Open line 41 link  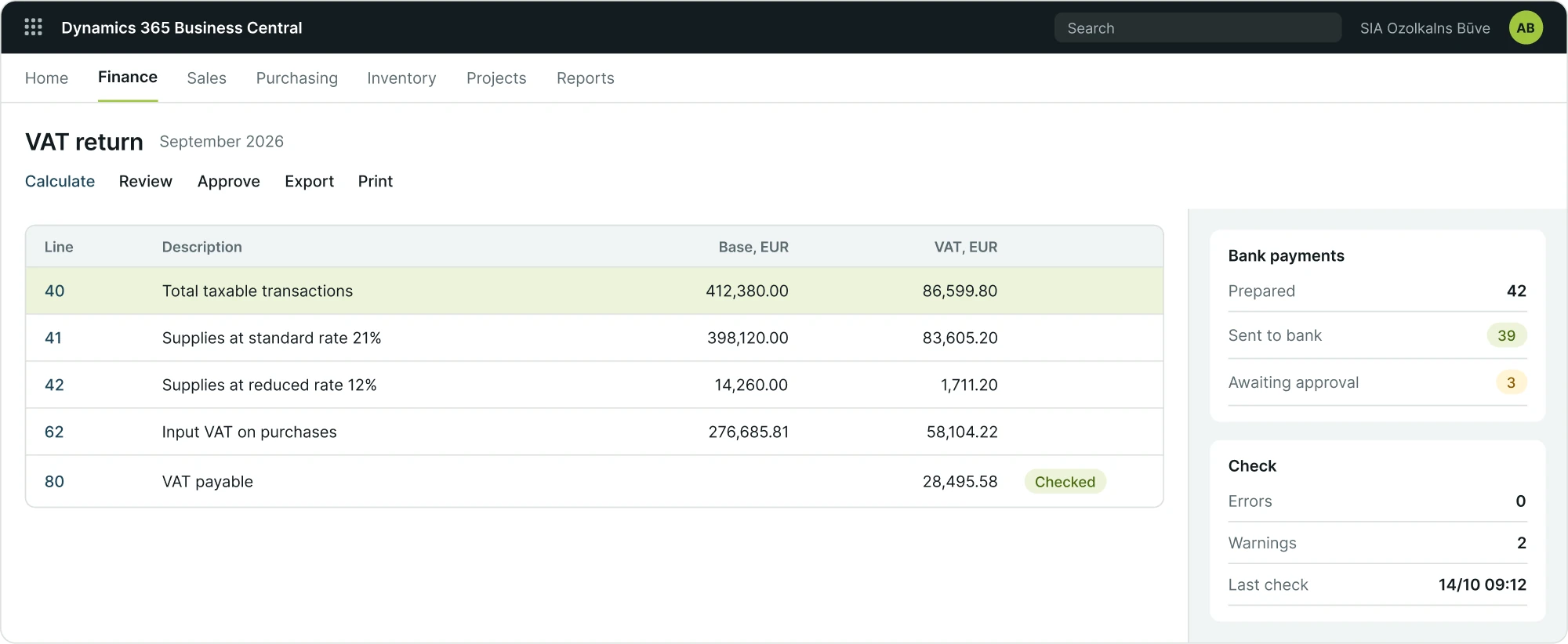click(53, 338)
